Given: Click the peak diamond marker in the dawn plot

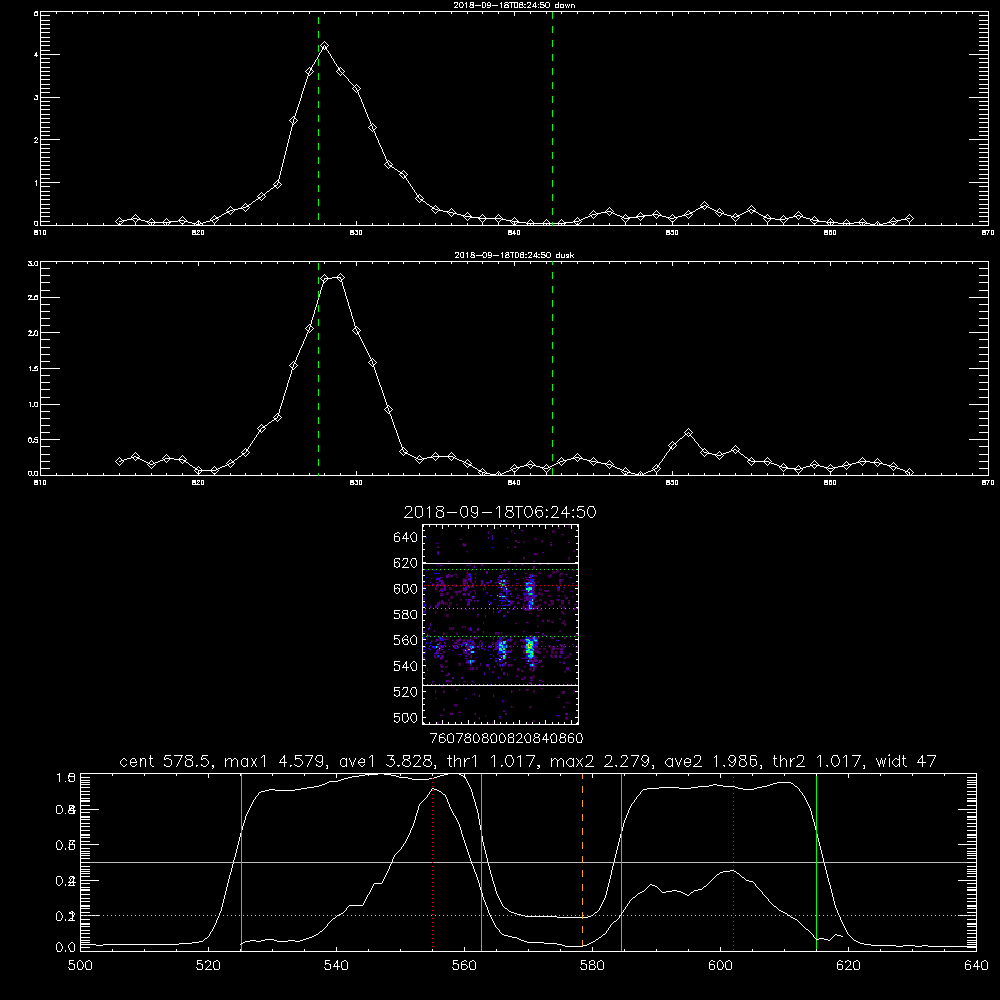Looking at the screenshot, I should (x=325, y=46).
